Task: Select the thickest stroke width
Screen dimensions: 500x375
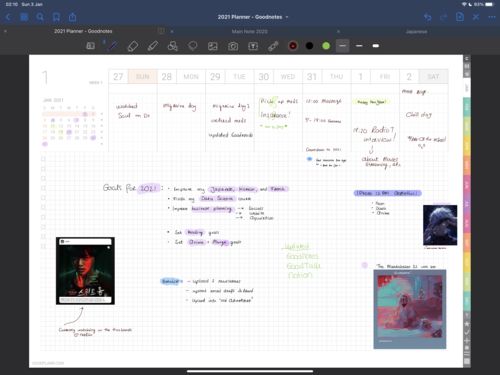Action: point(376,46)
